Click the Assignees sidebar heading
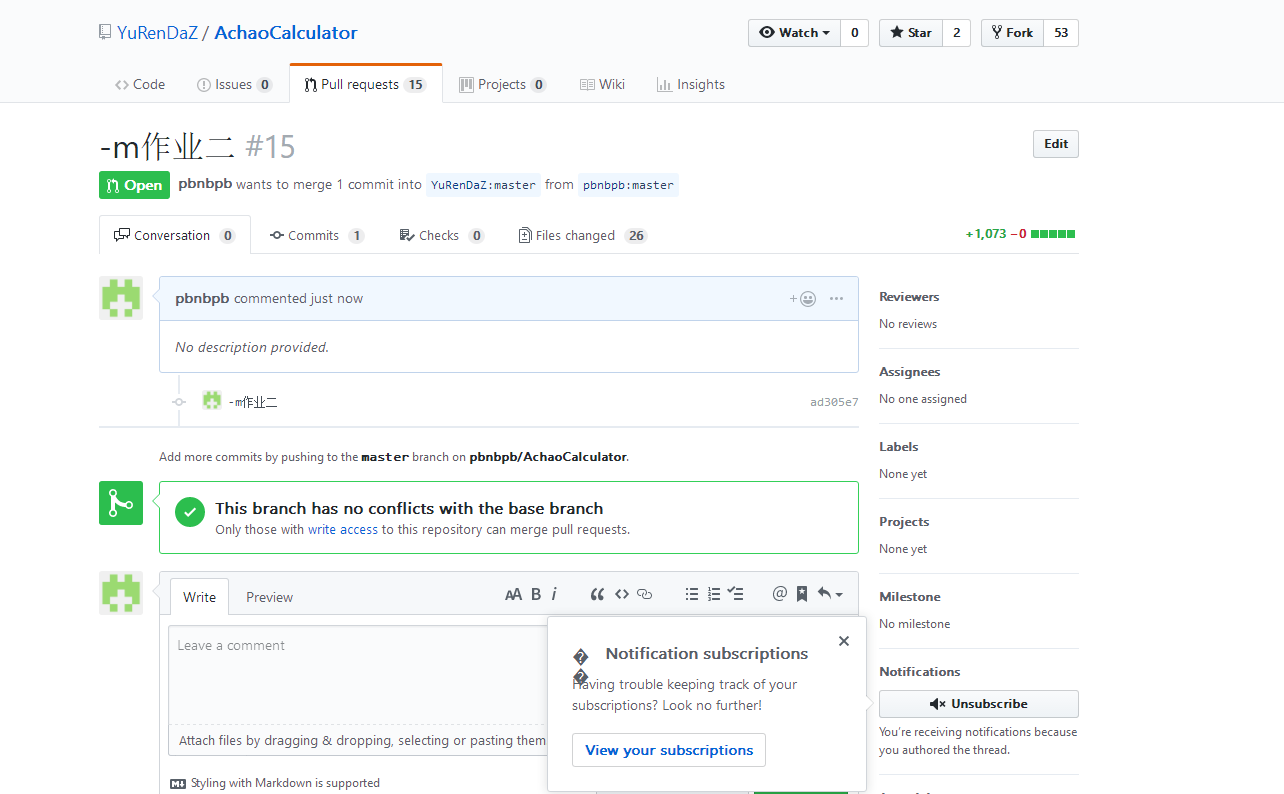 click(x=910, y=372)
